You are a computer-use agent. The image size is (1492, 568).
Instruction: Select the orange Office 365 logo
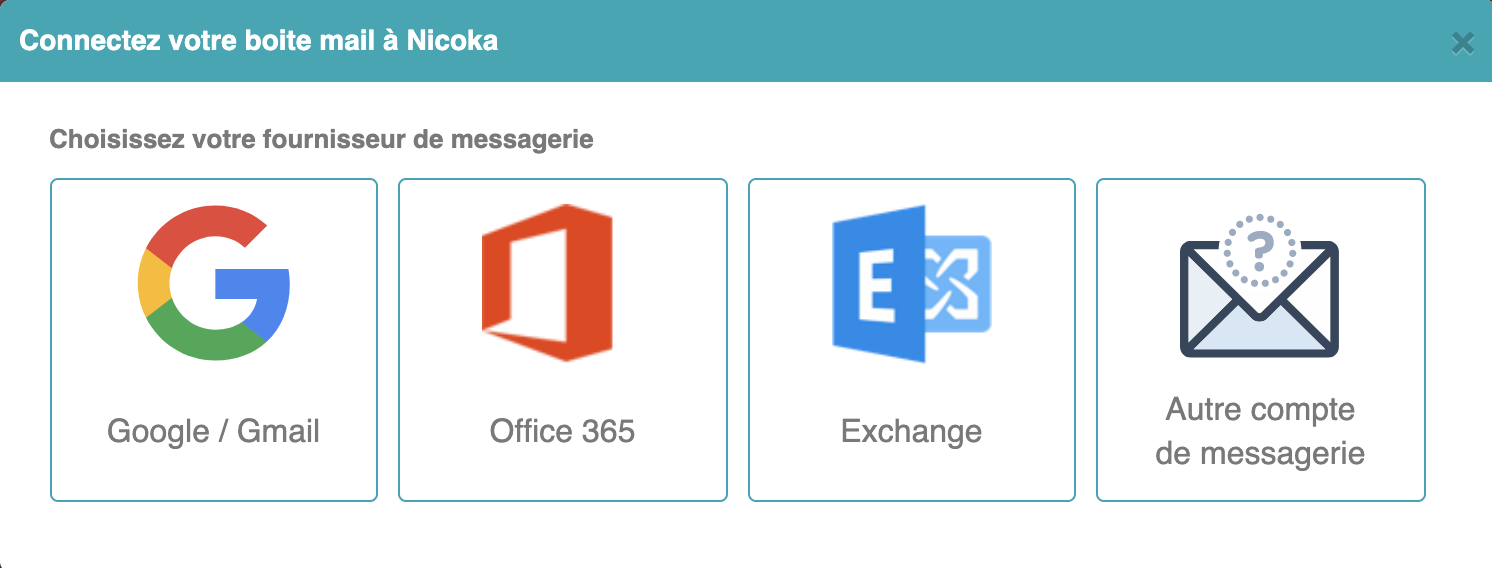point(547,283)
